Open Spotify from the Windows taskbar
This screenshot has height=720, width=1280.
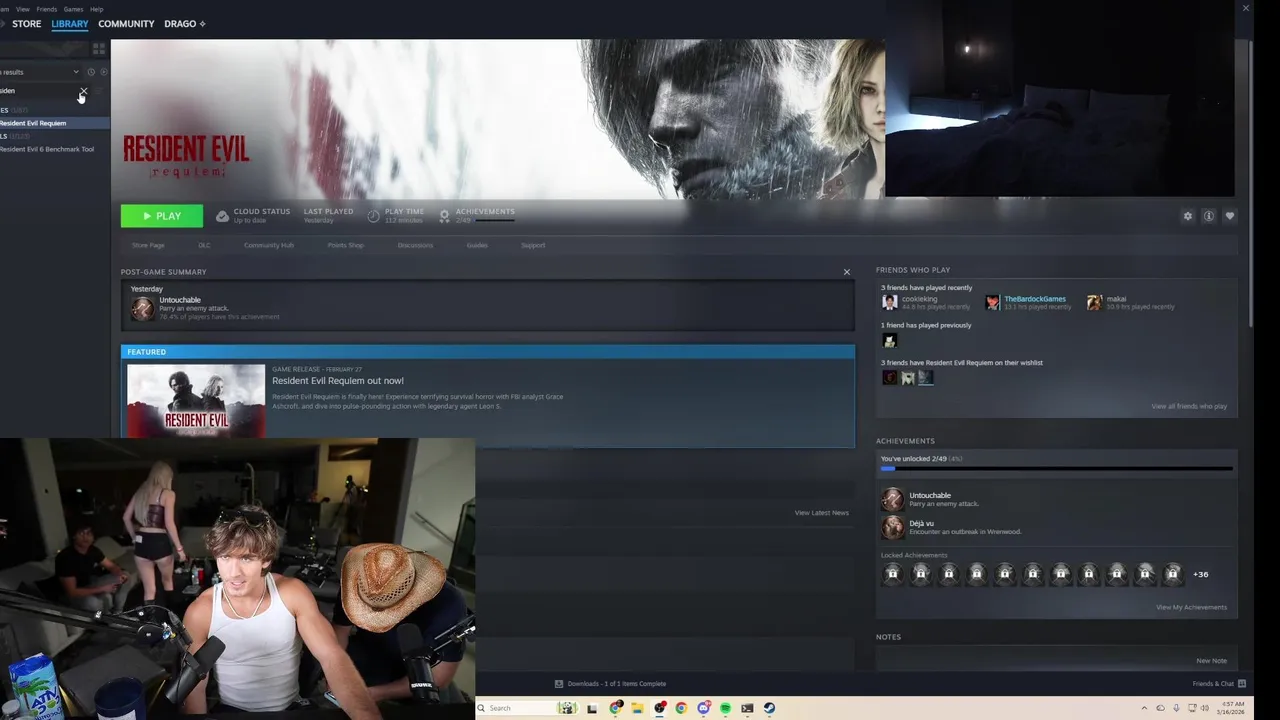click(x=725, y=708)
